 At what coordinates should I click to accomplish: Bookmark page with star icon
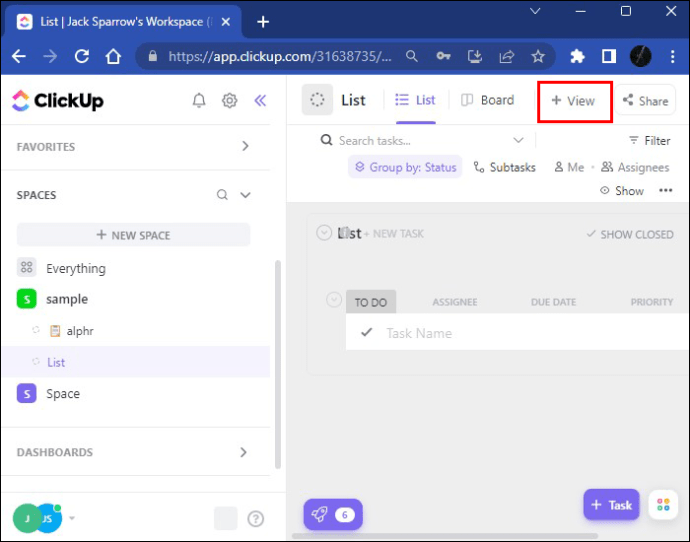point(538,56)
